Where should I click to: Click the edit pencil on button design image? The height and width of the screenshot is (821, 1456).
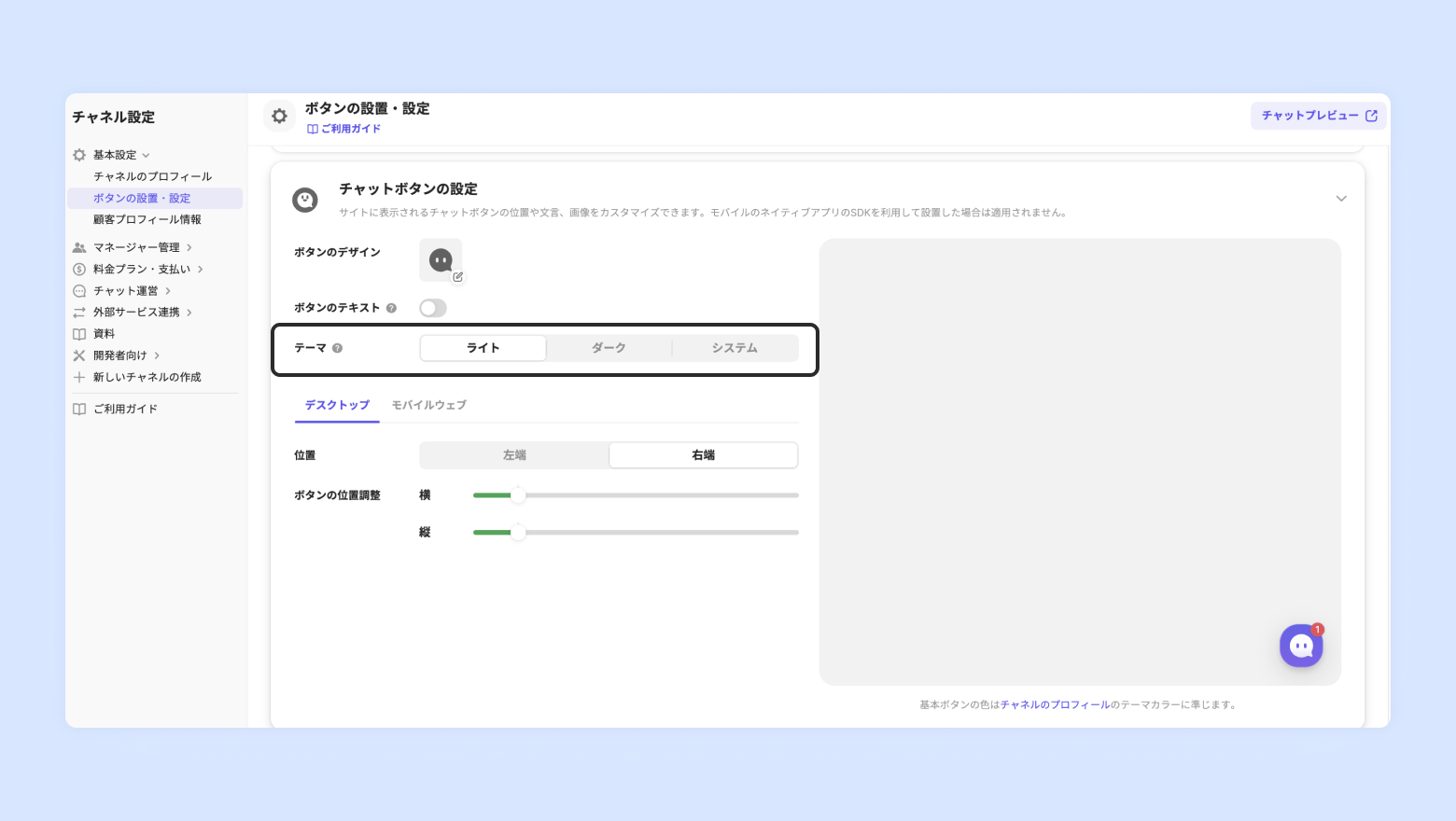pyautogui.click(x=457, y=277)
